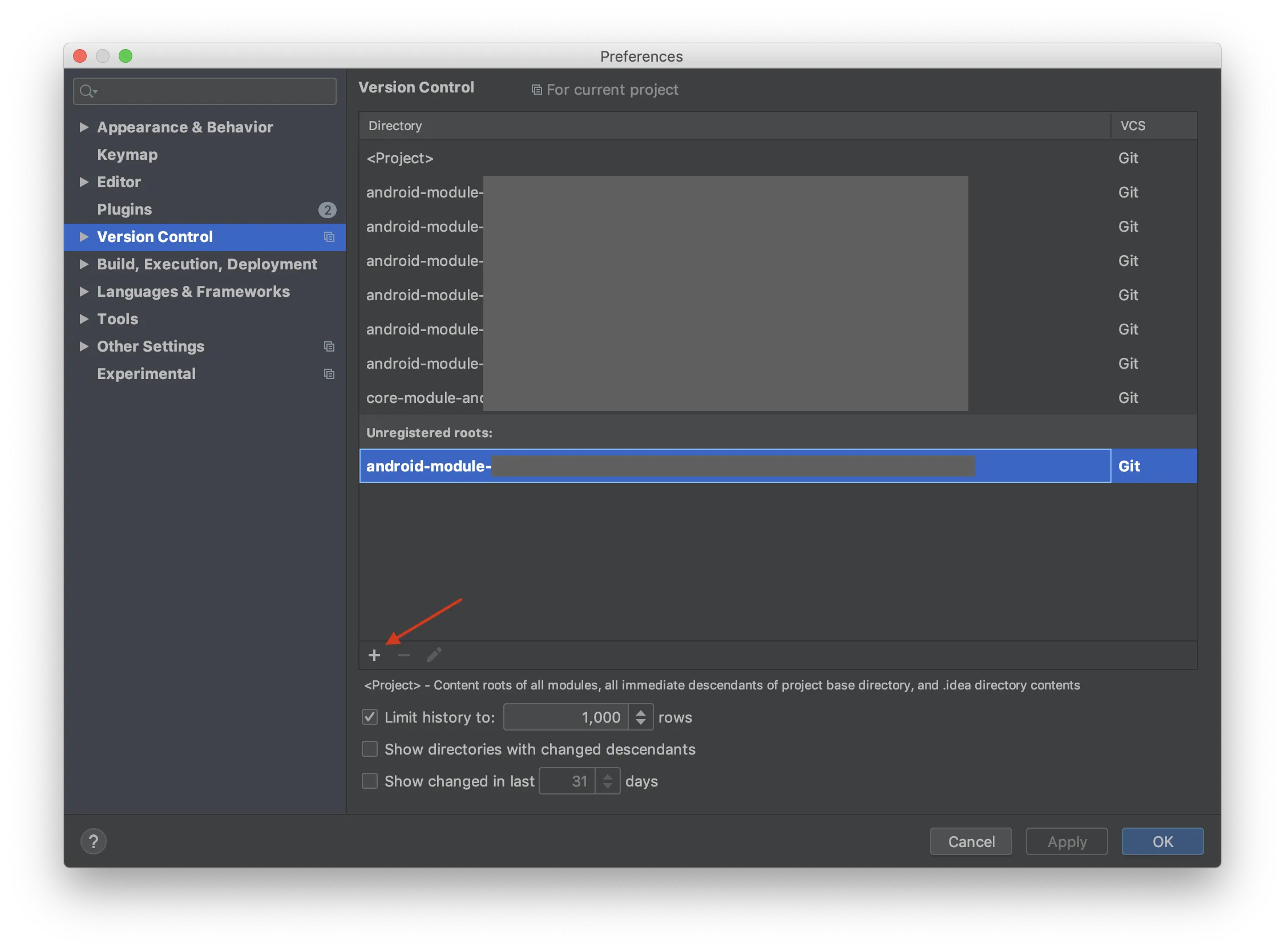
Task: Uncheck the Limit history to checkbox
Action: (369, 717)
